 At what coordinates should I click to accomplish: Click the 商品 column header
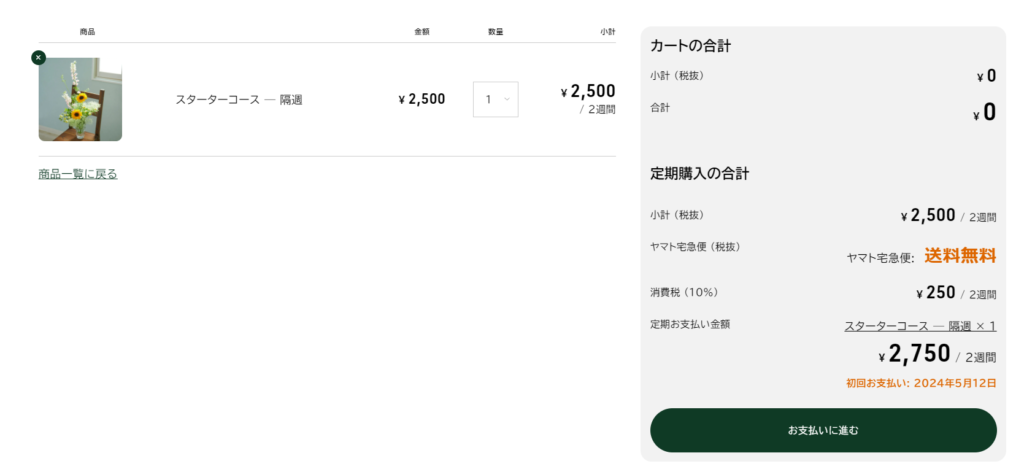point(87,31)
